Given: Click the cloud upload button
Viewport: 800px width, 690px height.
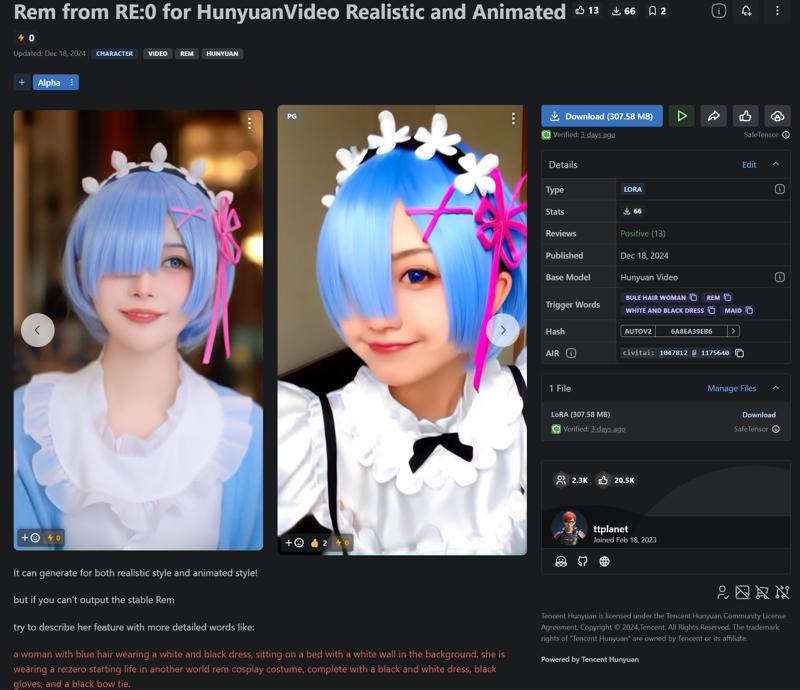Looking at the screenshot, I should [x=777, y=116].
